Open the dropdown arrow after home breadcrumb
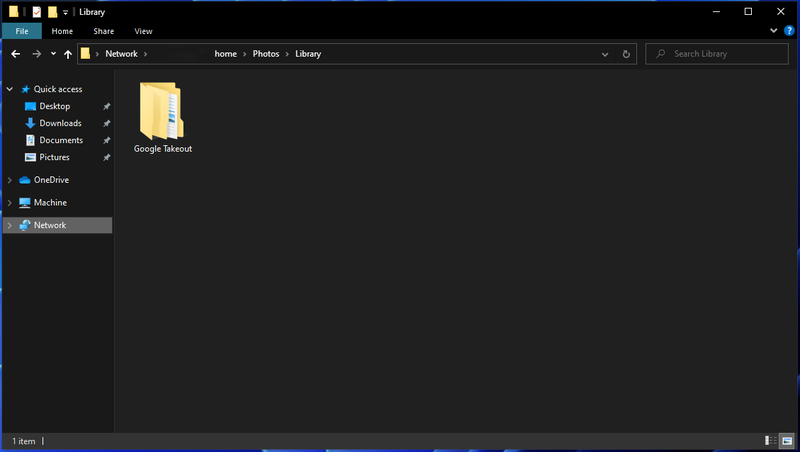Image resolution: width=800 pixels, height=452 pixels. click(244, 54)
